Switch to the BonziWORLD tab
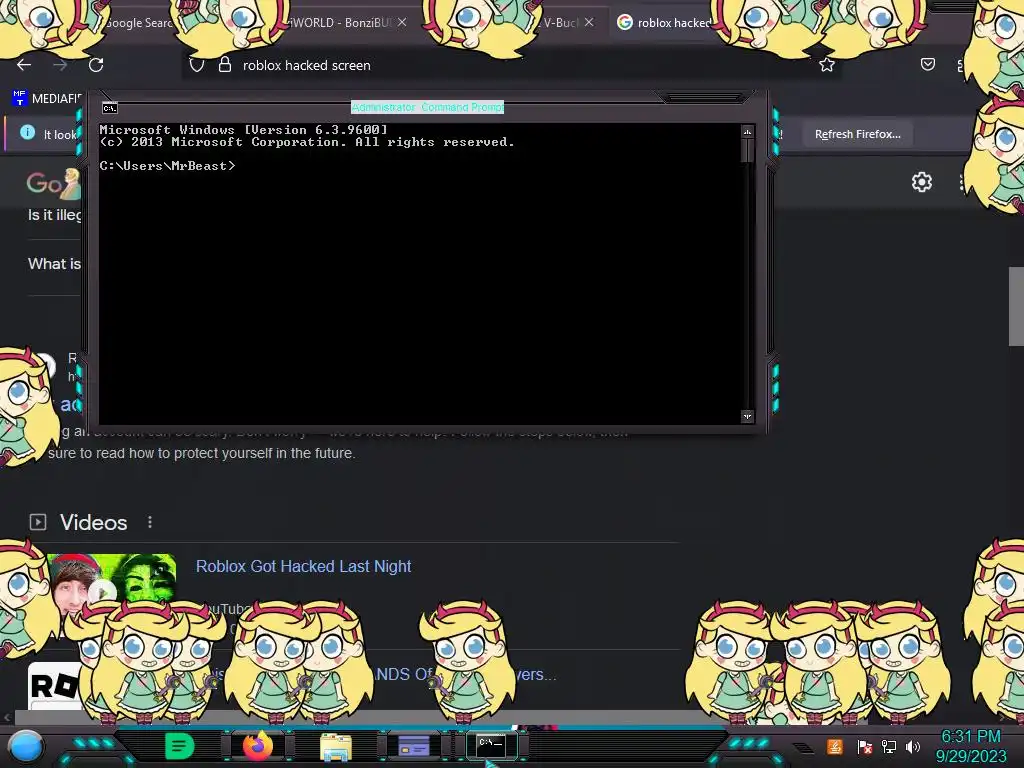 pyautogui.click(x=340, y=23)
